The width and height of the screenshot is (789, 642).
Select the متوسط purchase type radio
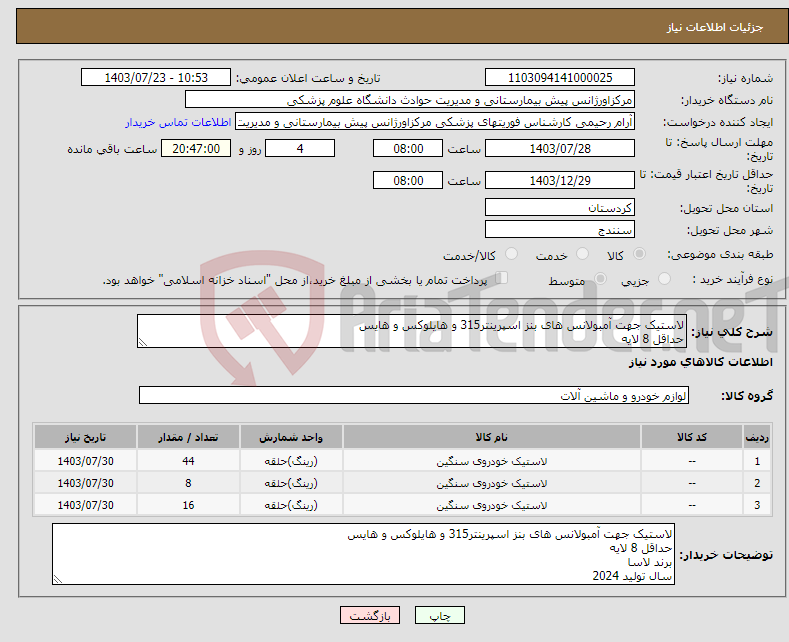coord(600,279)
